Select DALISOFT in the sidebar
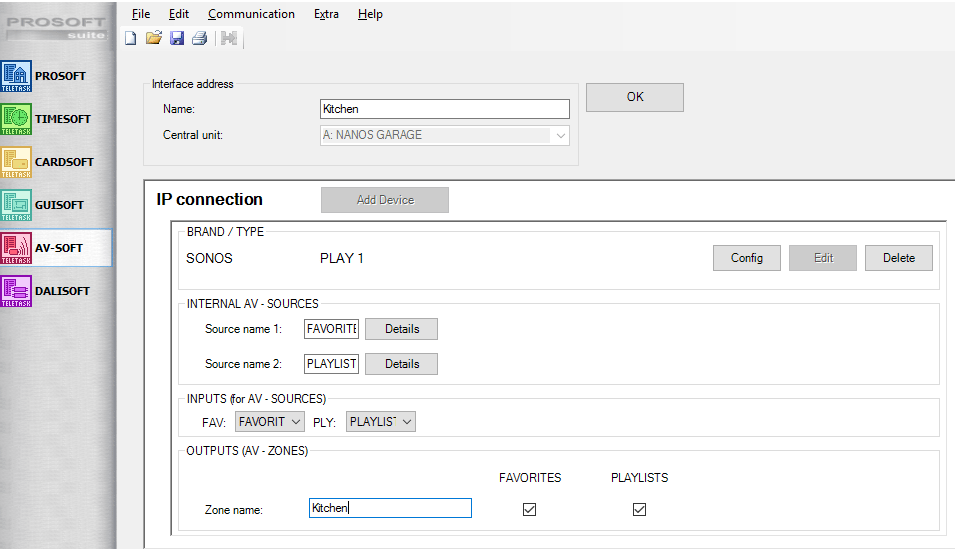955x549 pixels. tap(57, 291)
